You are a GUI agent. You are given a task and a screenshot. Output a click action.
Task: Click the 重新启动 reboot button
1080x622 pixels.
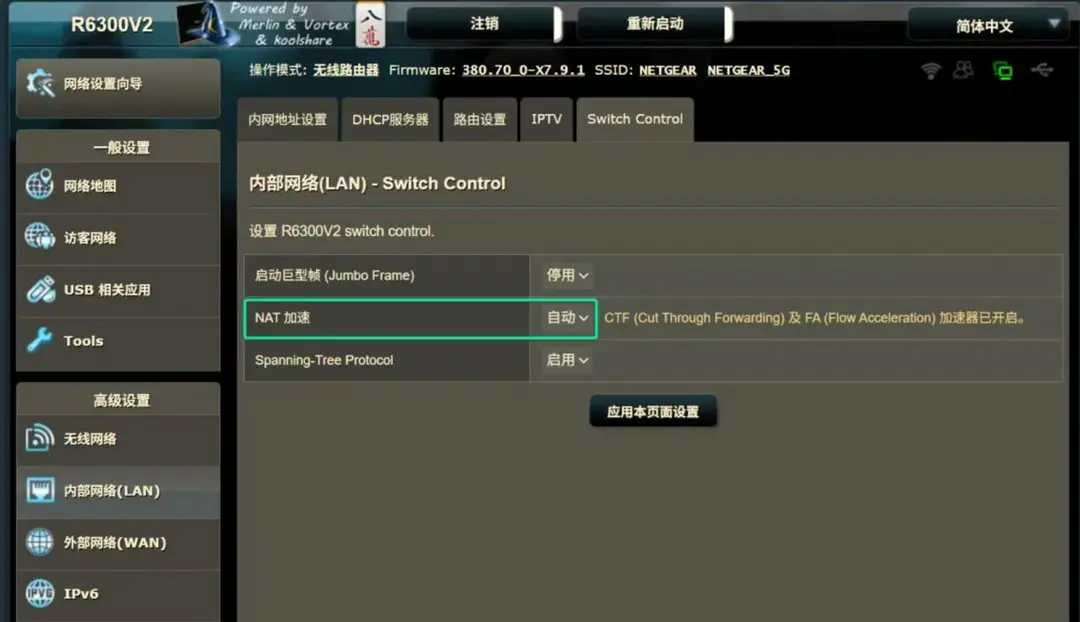tap(654, 24)
